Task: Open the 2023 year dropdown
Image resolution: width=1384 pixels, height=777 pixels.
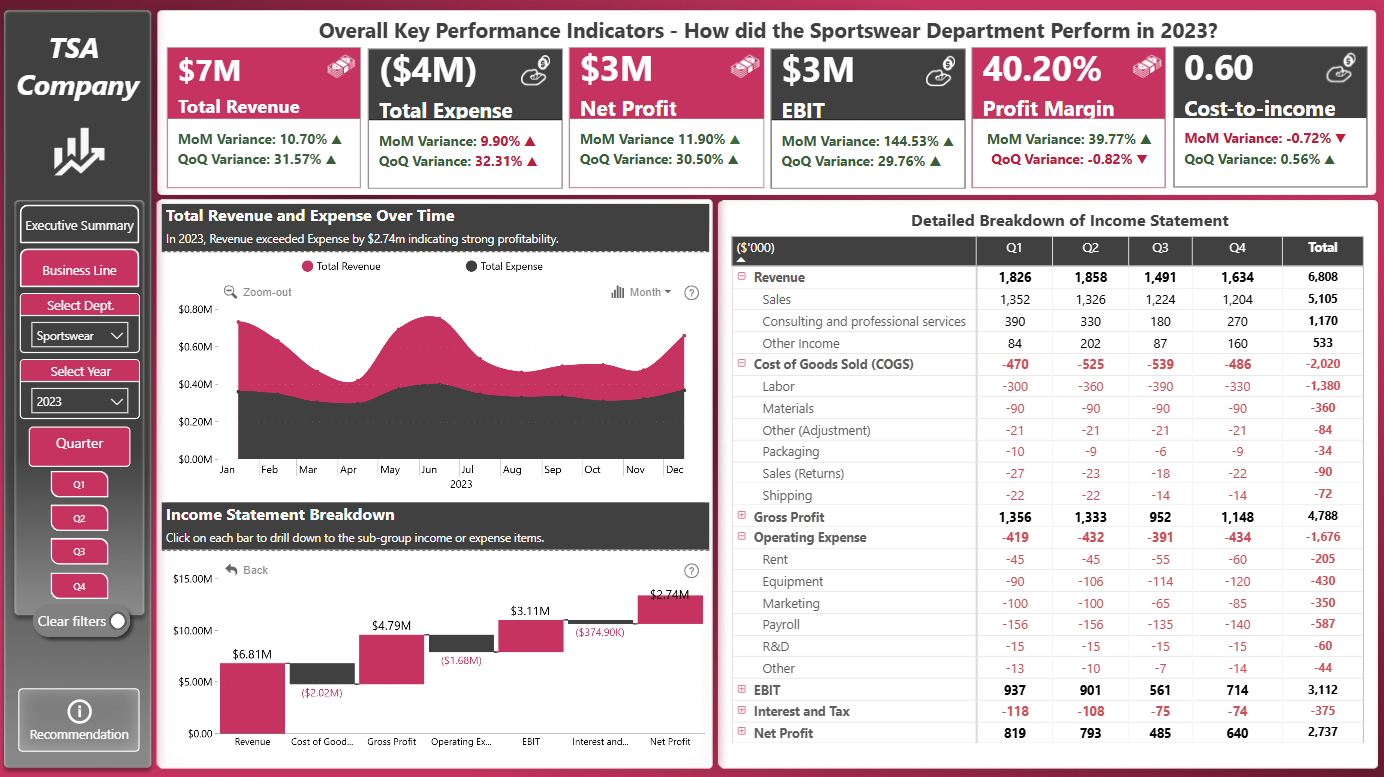Action: point(80,401)
